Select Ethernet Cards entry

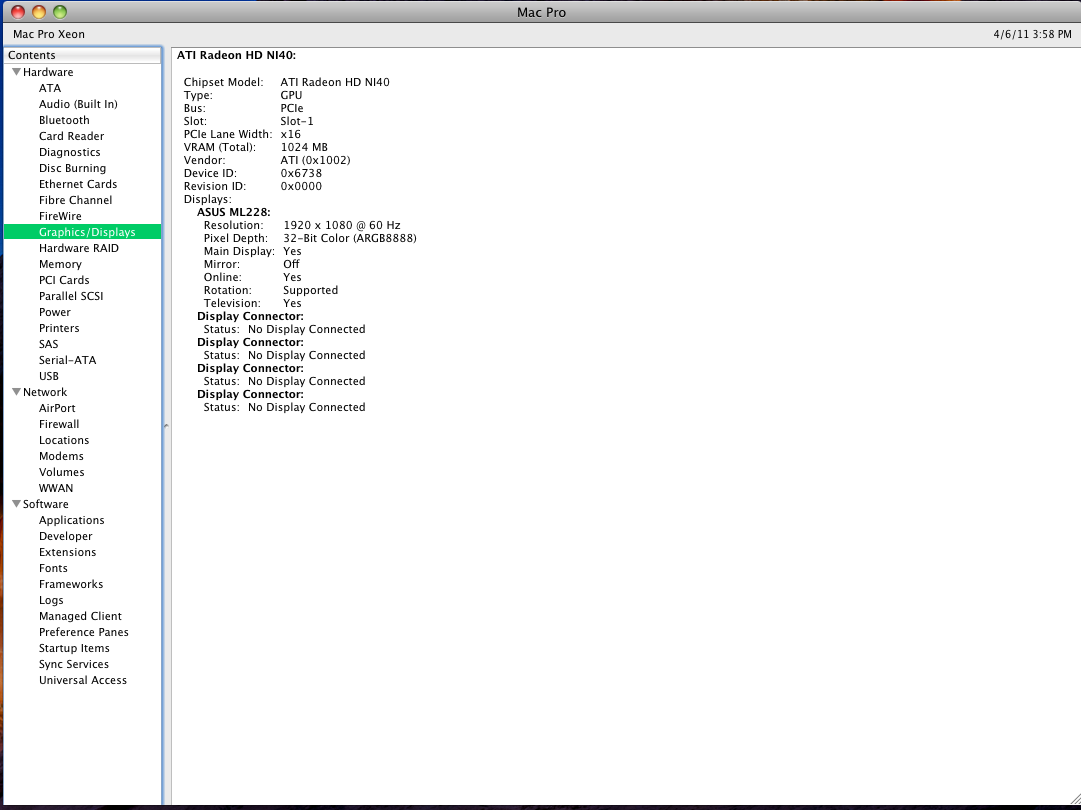click(x=78, y=184)
